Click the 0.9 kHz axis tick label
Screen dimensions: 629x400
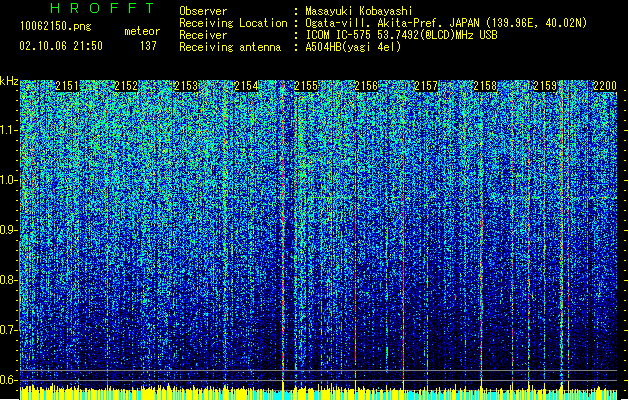9,230
